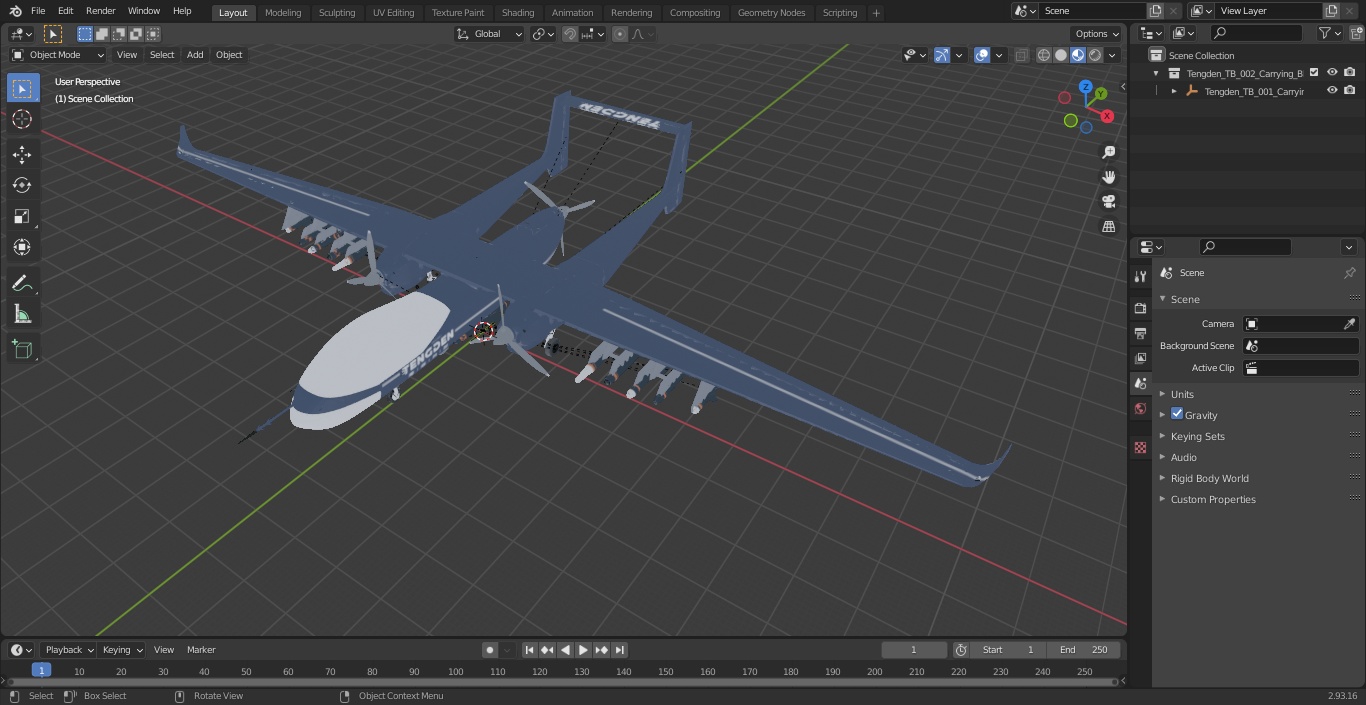This screenshot has height=705, width=1366.
Task: Select the Cursor tool in toolbar
Action: (22, 119)
